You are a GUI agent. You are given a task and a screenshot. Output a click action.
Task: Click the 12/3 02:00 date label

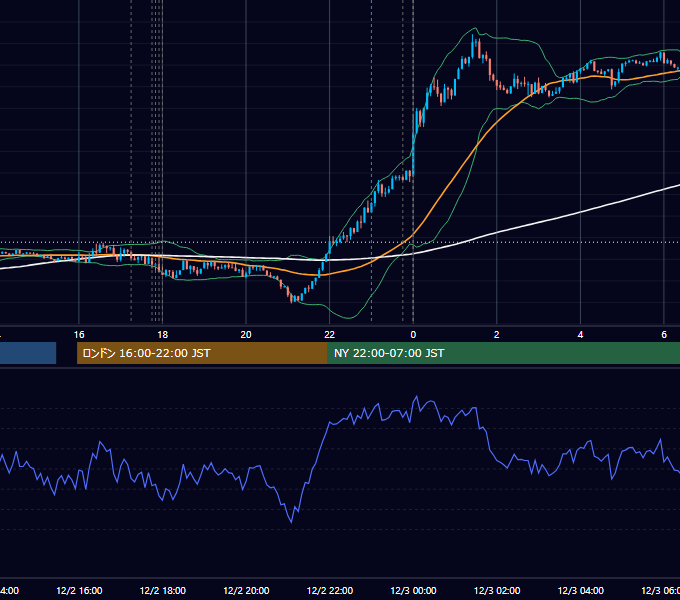pos(497,591)
